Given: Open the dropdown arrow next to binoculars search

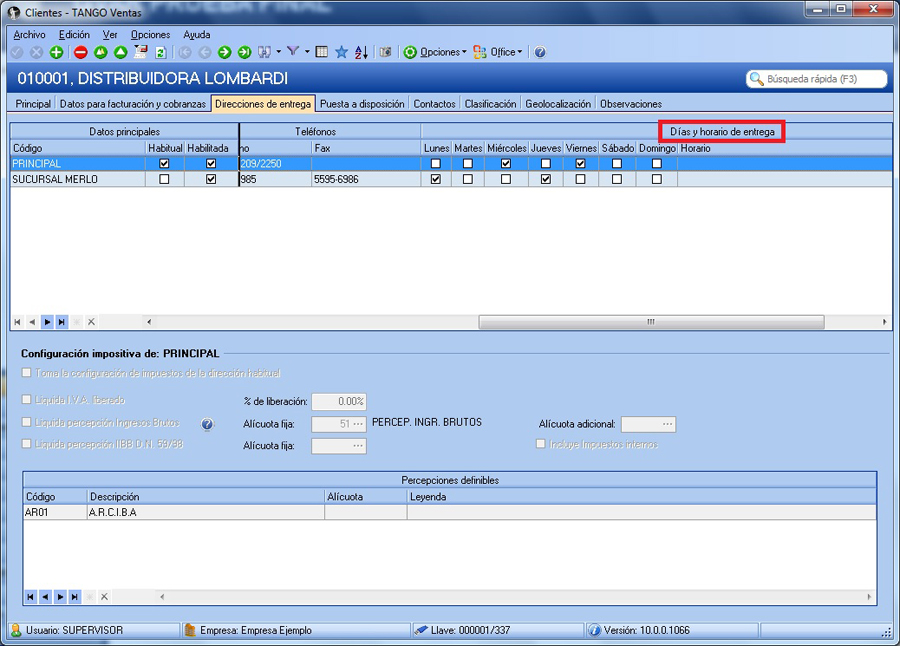Looking at the screenshot, I should tap(279, 52).
